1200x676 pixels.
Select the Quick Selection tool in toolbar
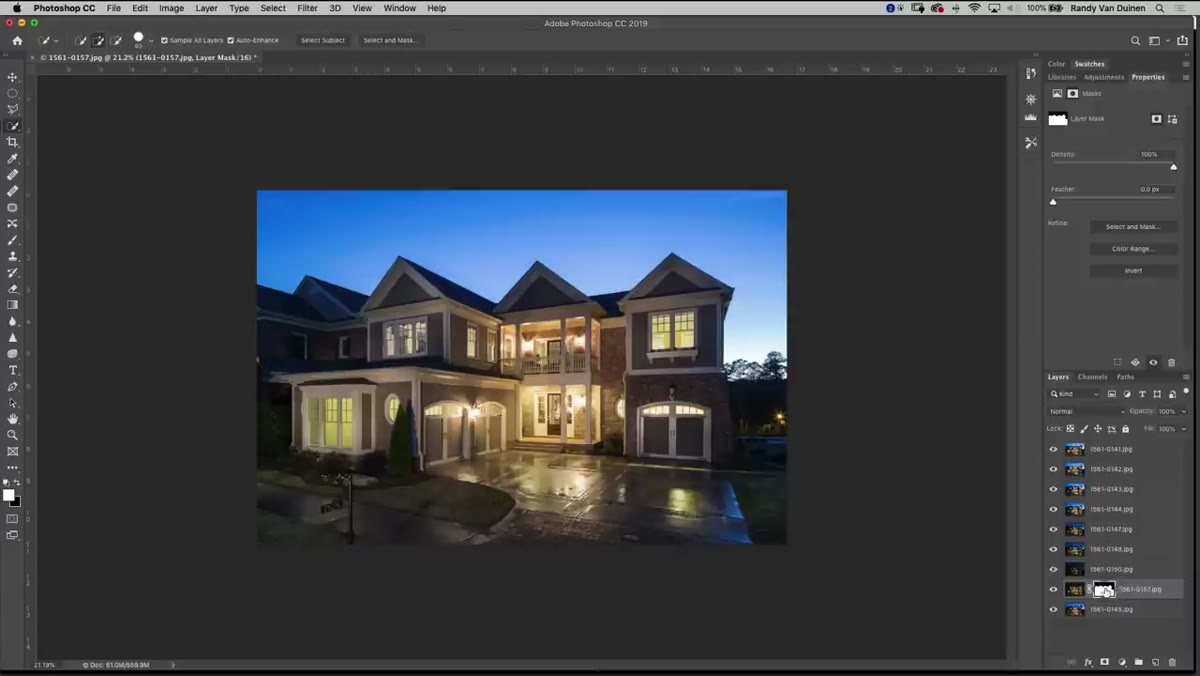point(12,126)
